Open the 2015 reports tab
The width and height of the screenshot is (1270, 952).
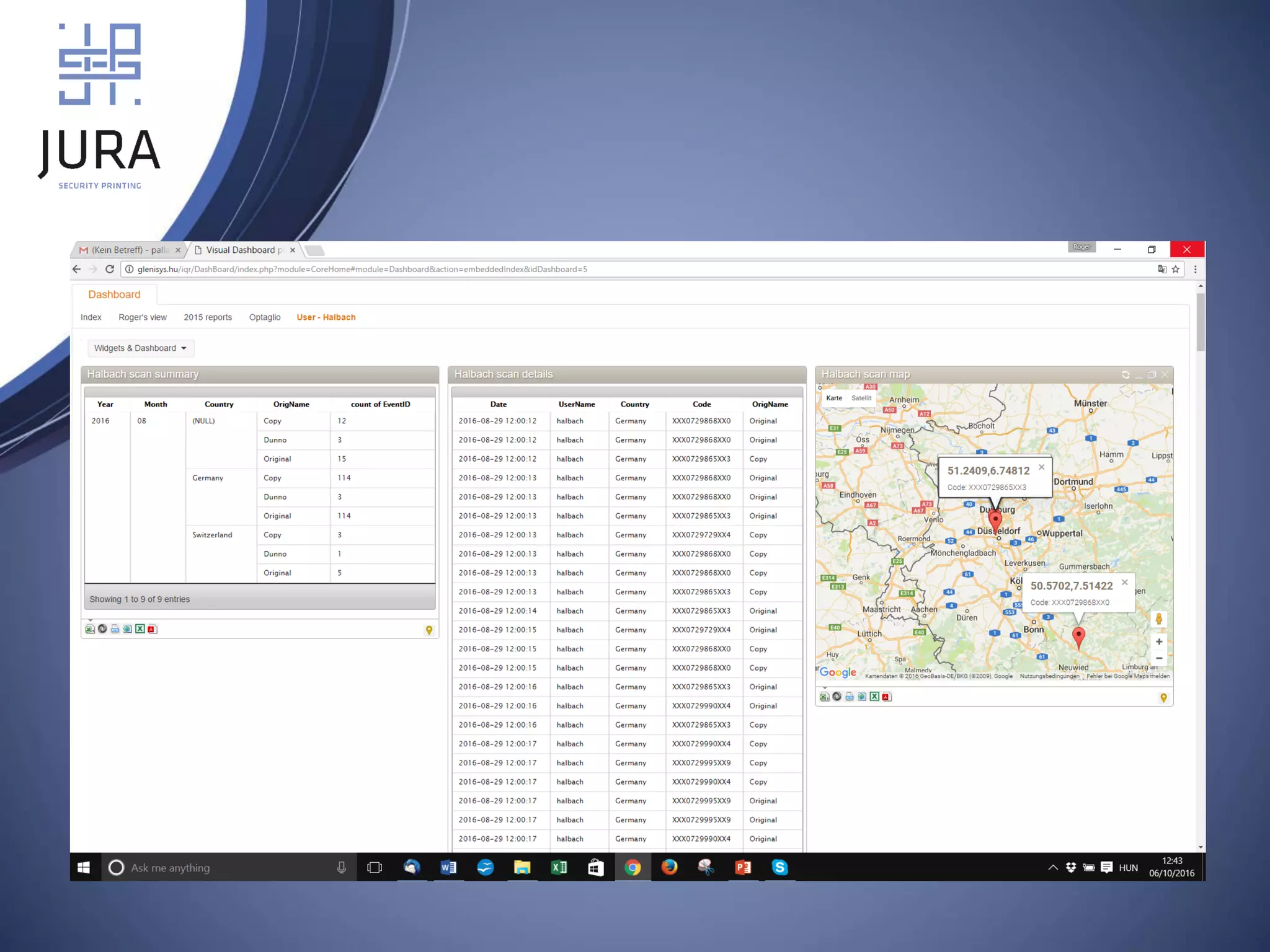[208, 317]
